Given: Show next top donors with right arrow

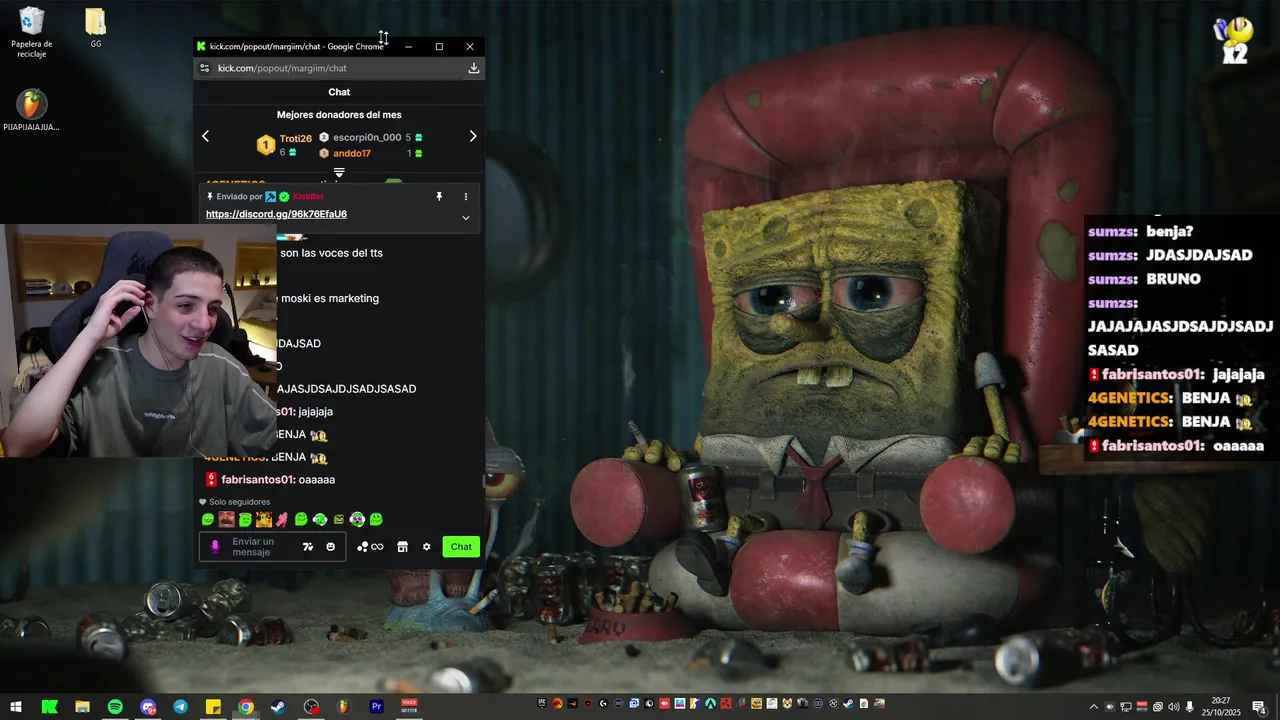Looking at the screenshot, I should (x=473, y=136).
